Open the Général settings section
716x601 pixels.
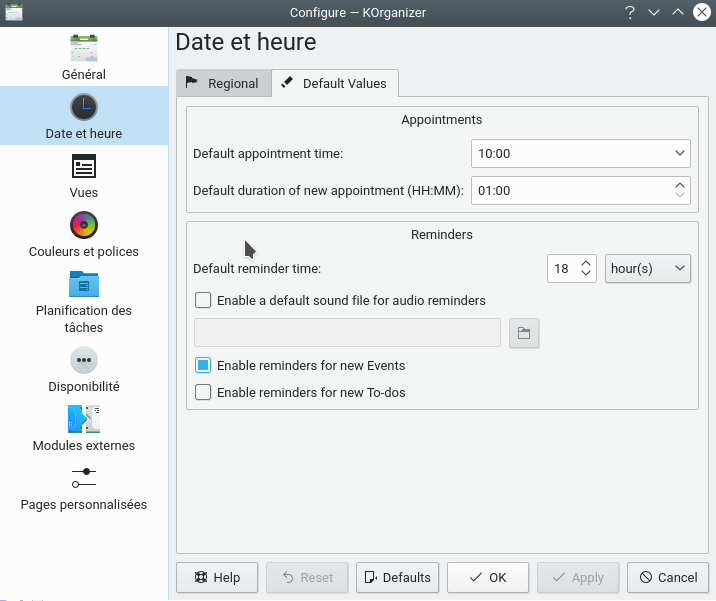pos(84,57)
